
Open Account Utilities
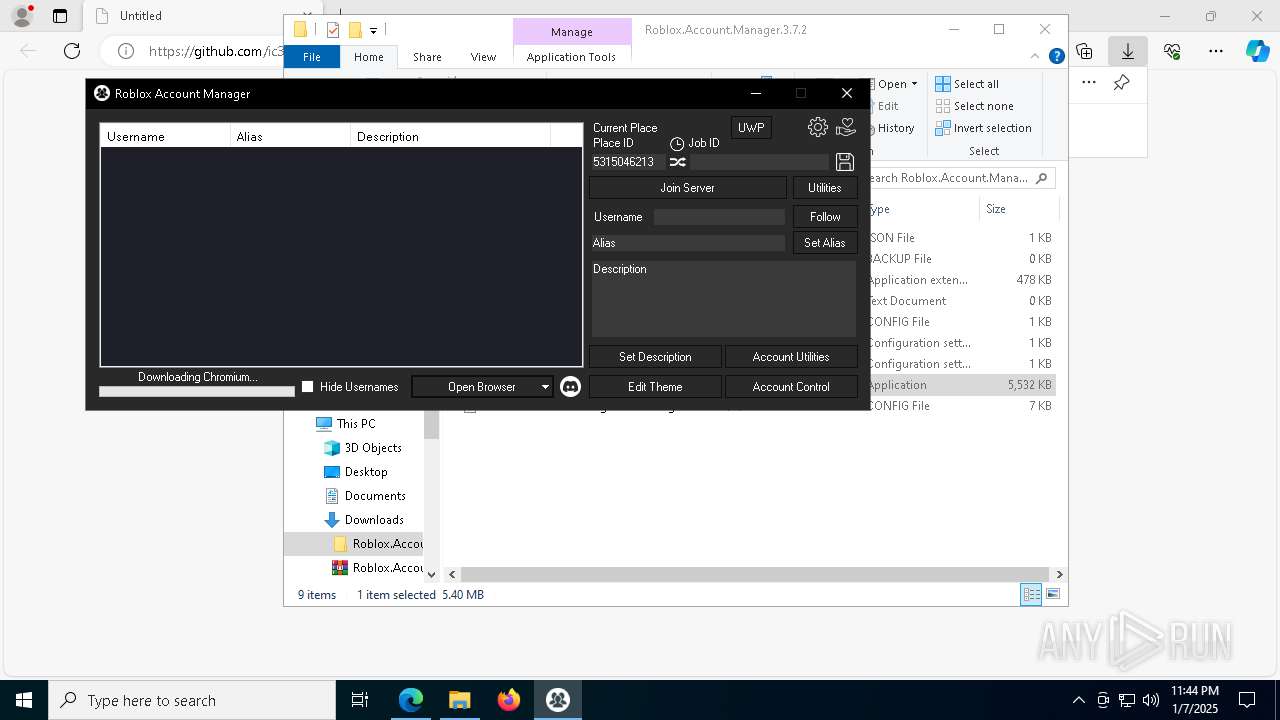791,357
